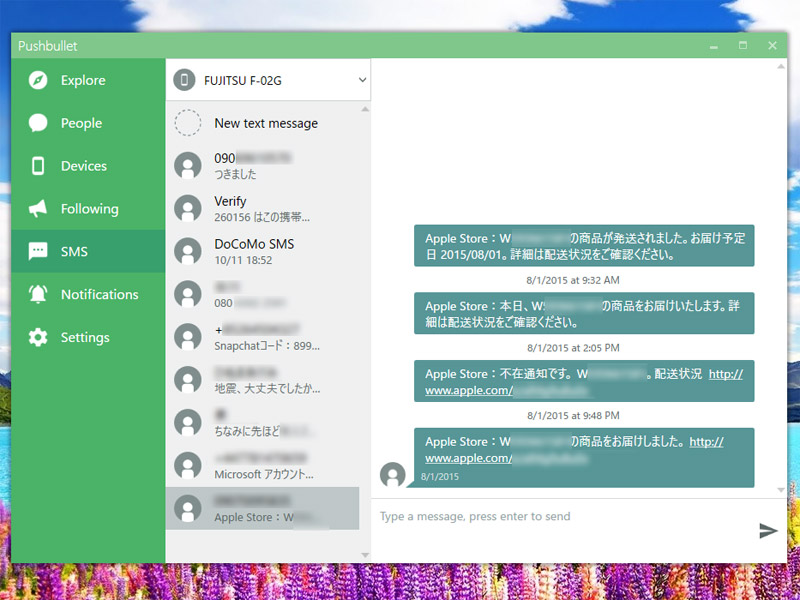The image size is (800, 600).
Task: Open the Explore menu item
Action: (x=88, y=80)
